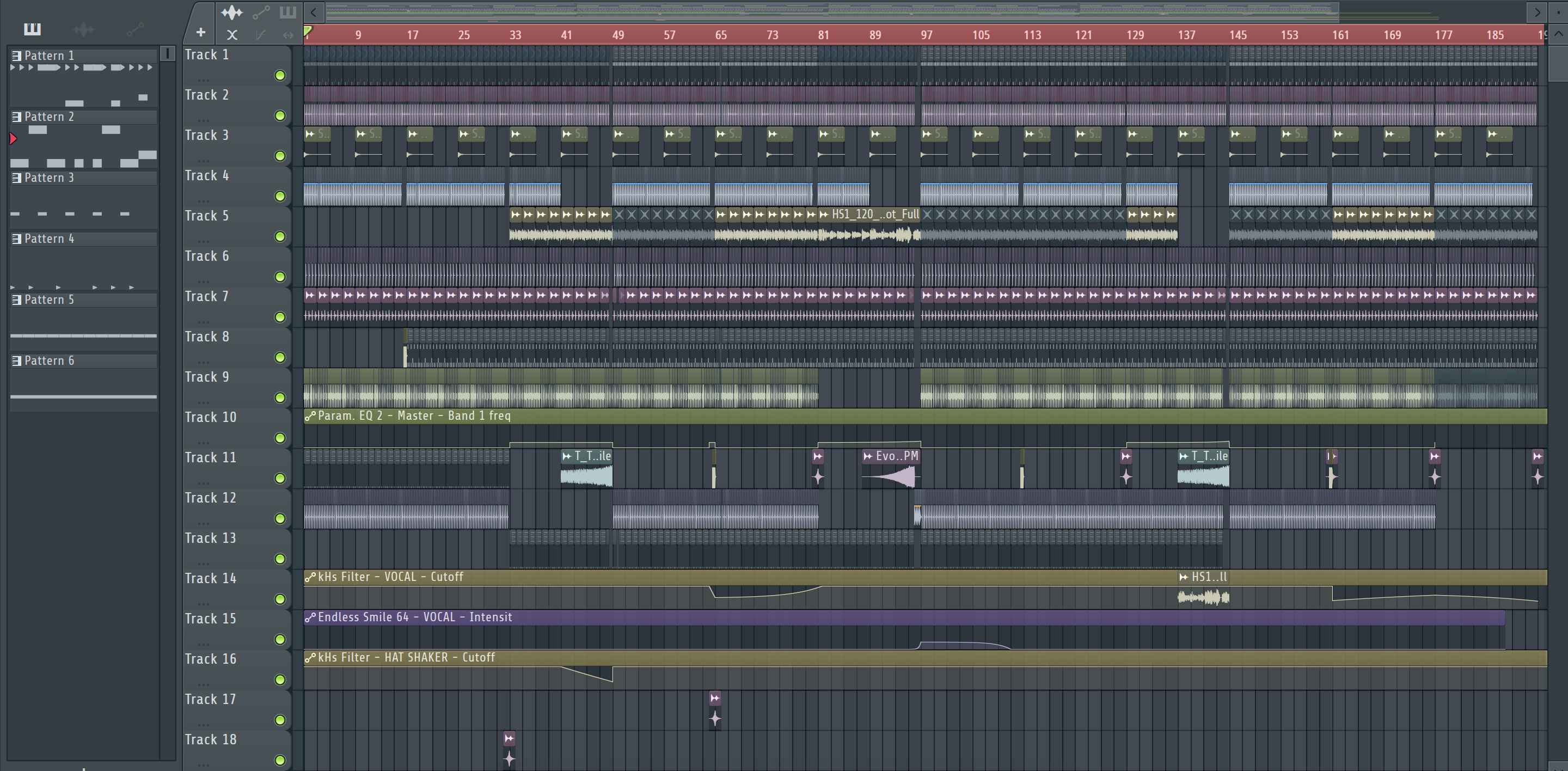
Task: Select the Track 12 header label
Action: point(211,498)
